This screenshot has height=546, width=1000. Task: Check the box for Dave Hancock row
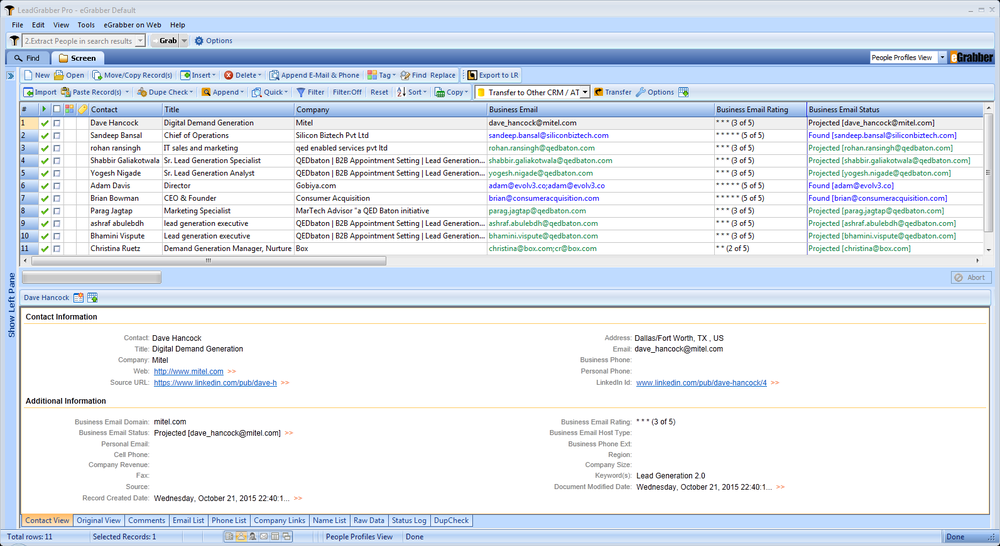click(x=57, y=123)
